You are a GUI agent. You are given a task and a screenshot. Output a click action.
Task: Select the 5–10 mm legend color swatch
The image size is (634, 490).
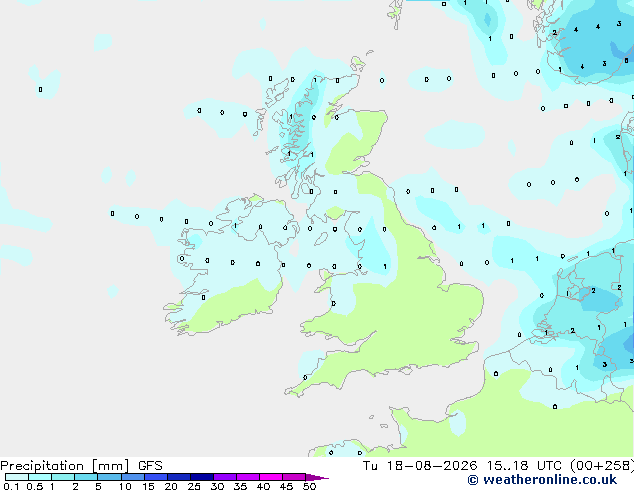(109, 477)
